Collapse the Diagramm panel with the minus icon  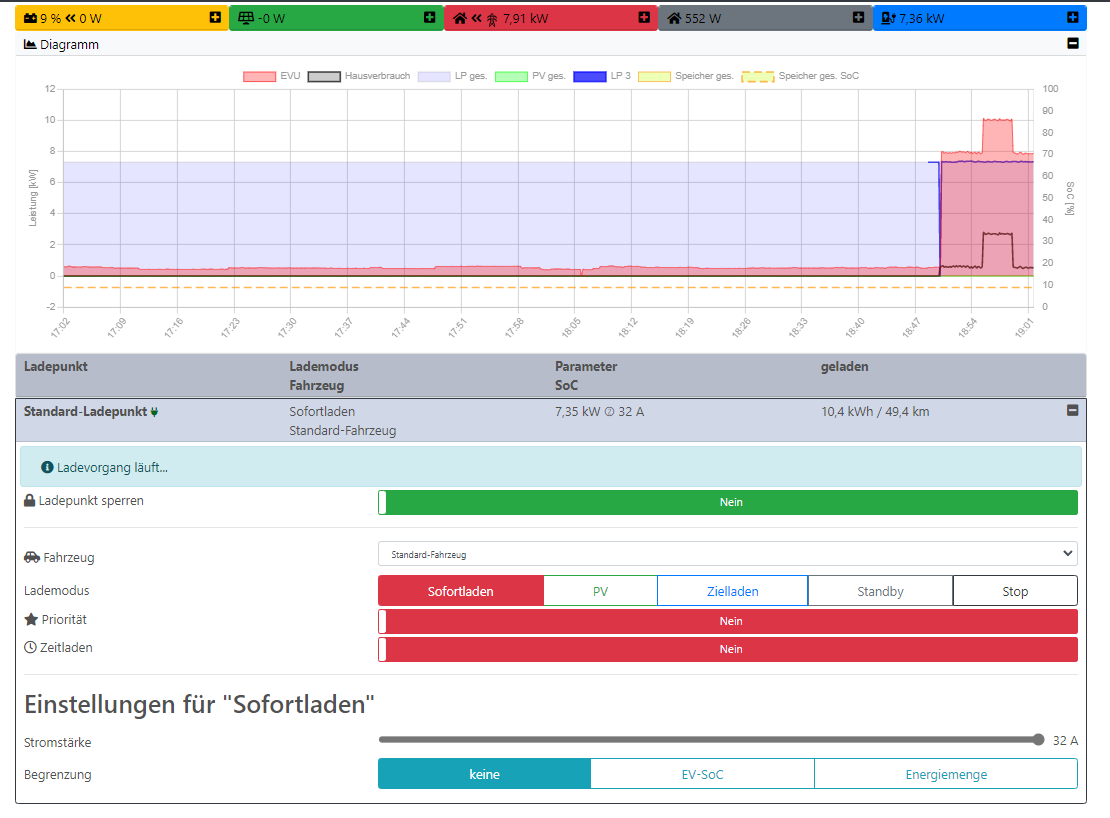(1073, 44)
